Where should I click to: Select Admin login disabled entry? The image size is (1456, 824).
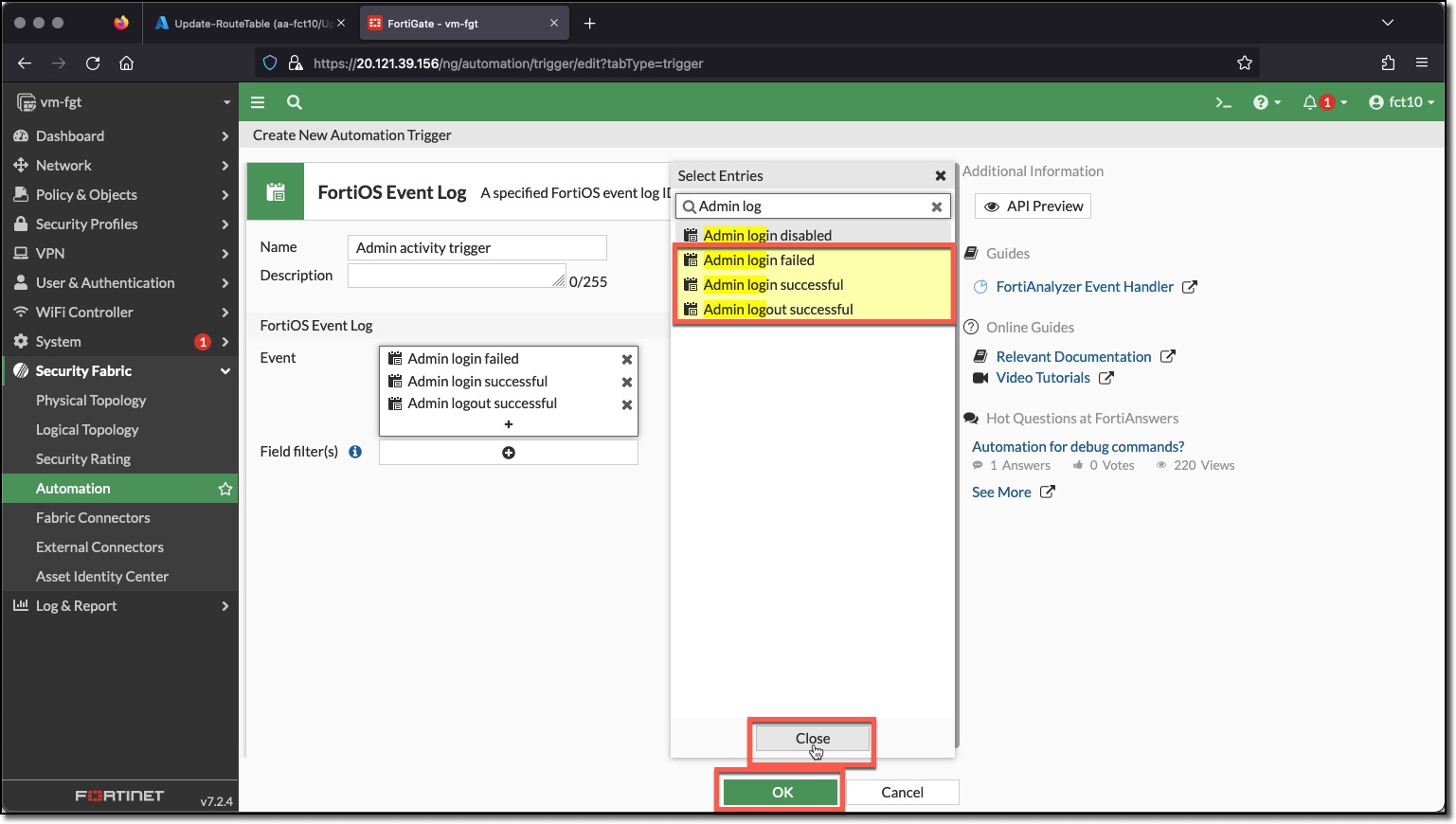coord(813,236)
